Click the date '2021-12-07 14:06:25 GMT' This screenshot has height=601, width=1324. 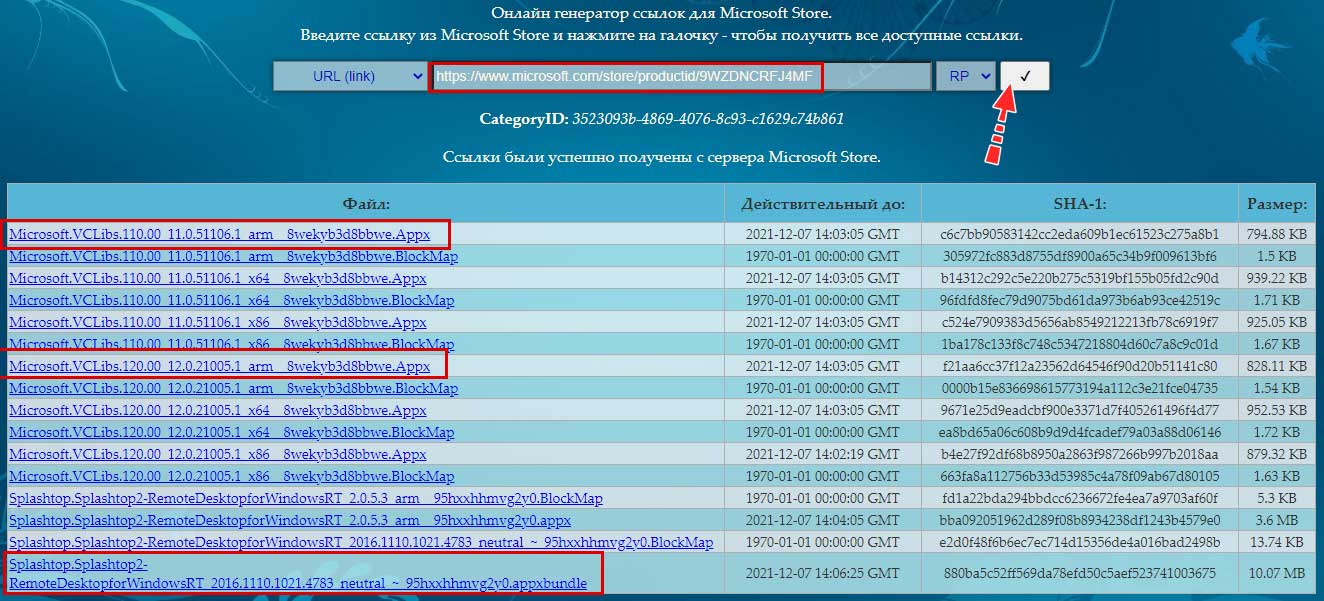click(823, 573)
